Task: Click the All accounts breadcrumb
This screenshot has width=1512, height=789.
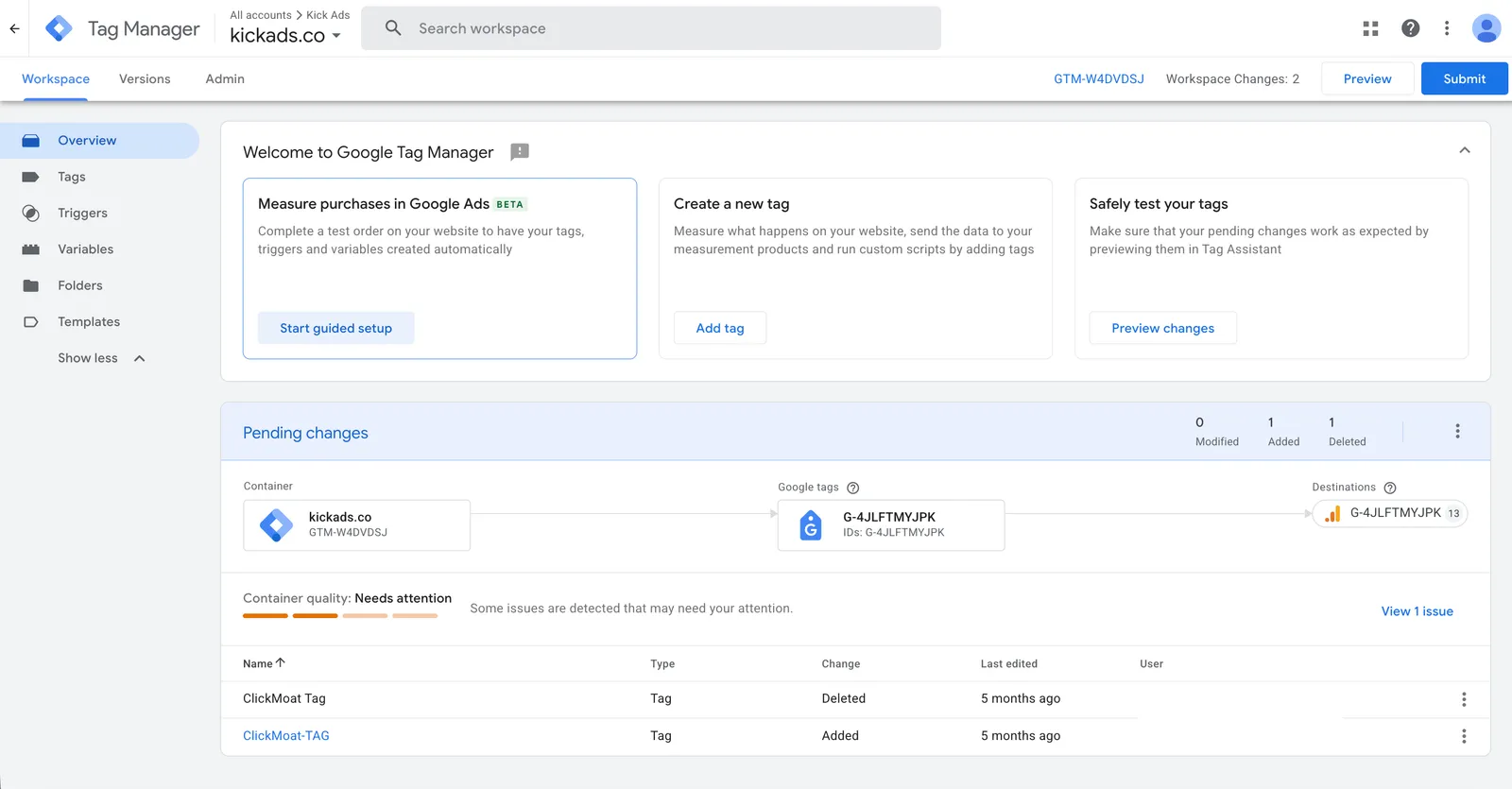Action: 261,15
